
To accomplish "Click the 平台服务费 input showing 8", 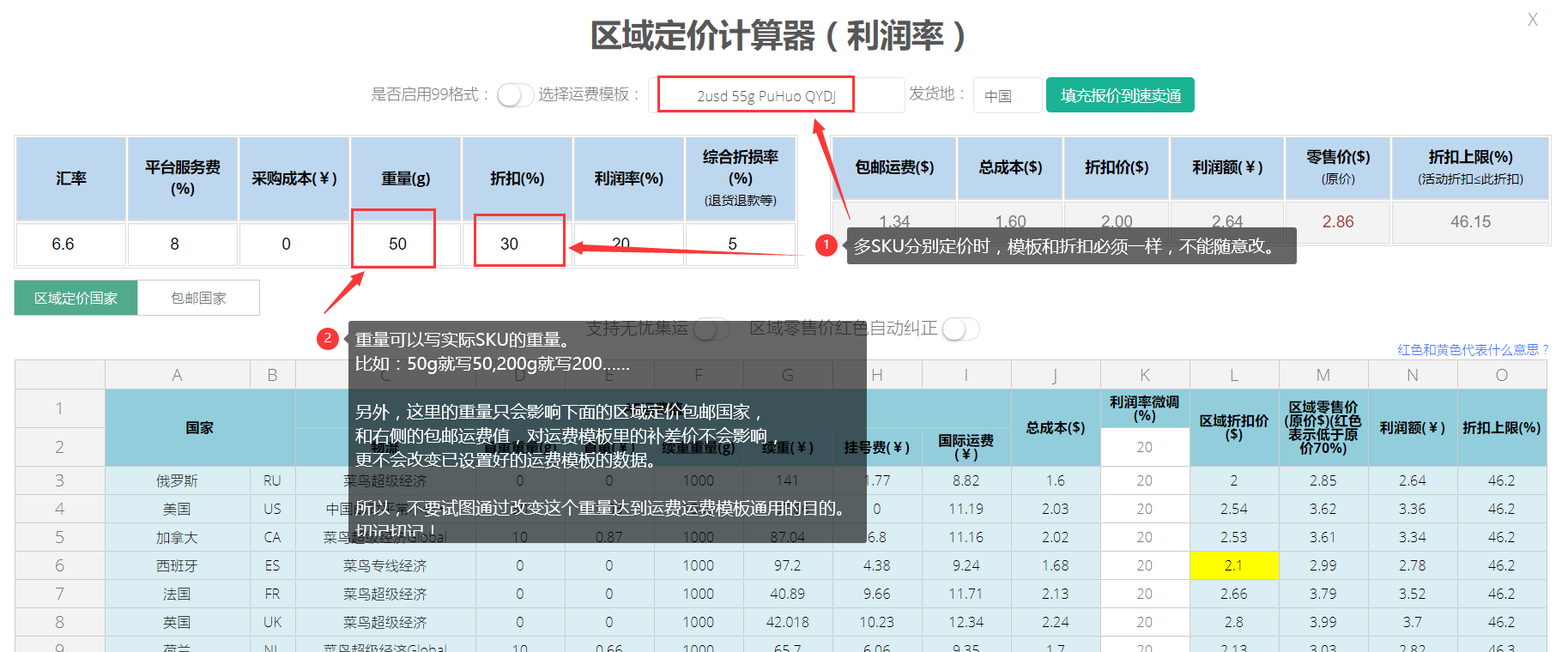I will (x=183, y=244).
